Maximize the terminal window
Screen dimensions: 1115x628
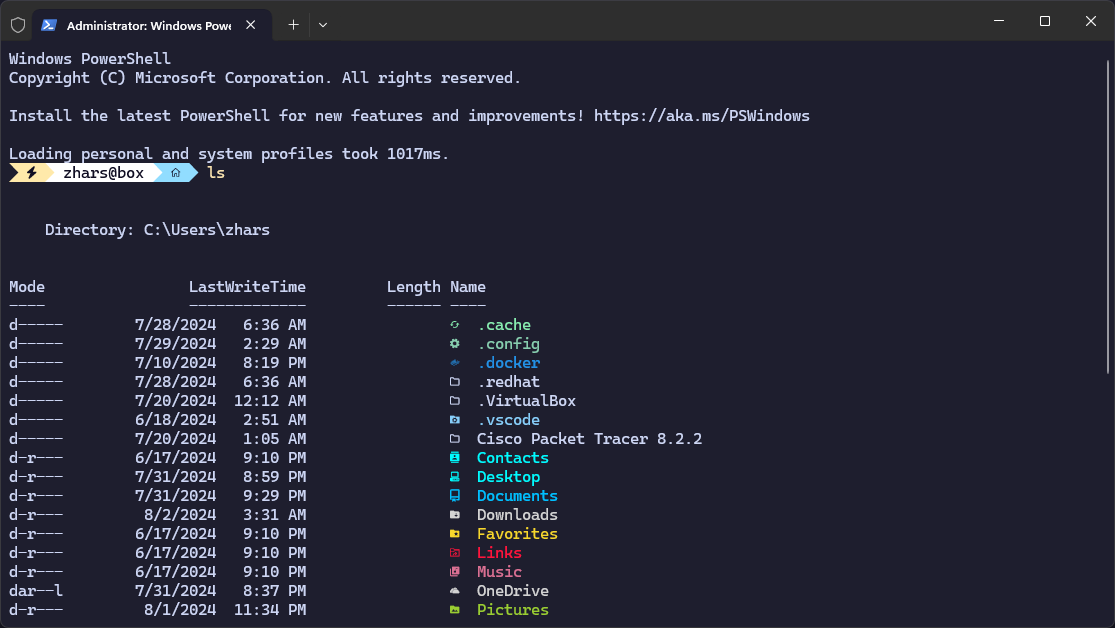click(x=1045, y=21)
